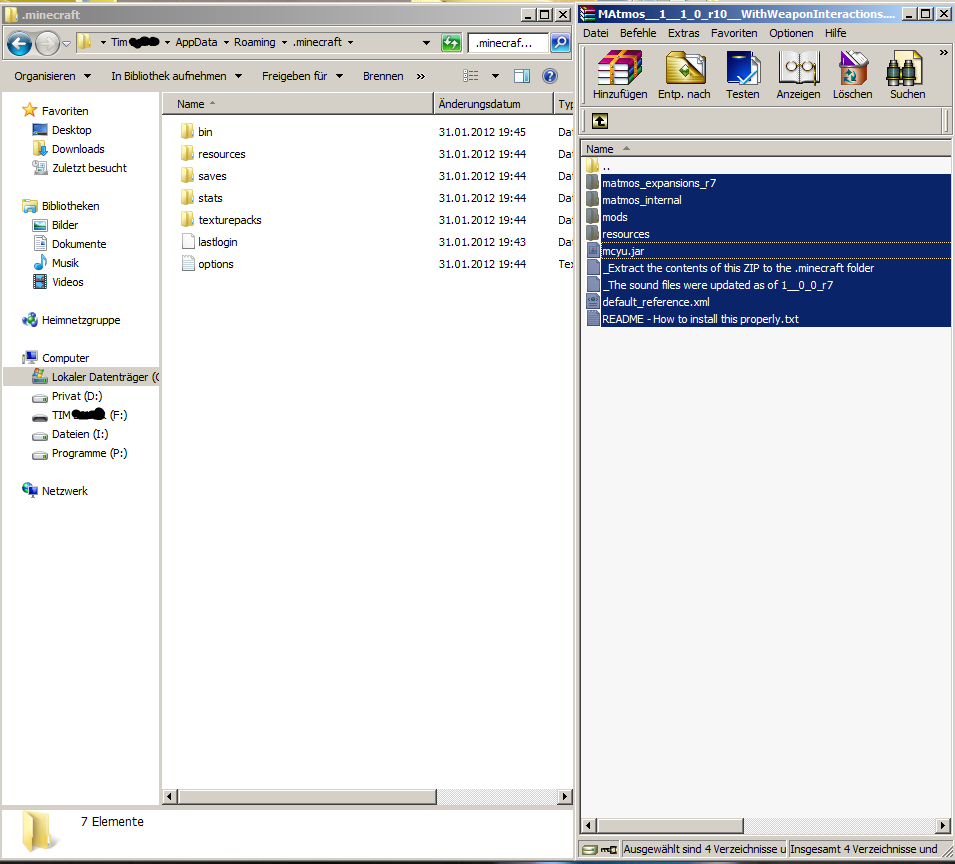Toggle the preview pane icon
This screenshot has height=864, width=955.
pyautogui.click(x=522, y=76)
